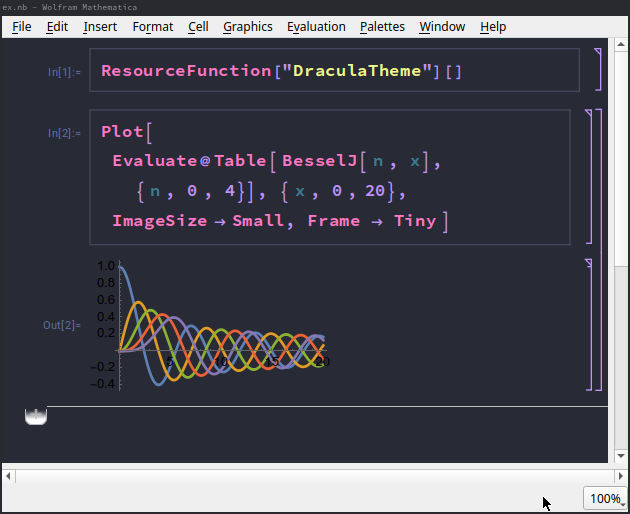Select the In[2]/Out[2] cell group bracket
Screen dimensions: 630x514
[599, 250]
